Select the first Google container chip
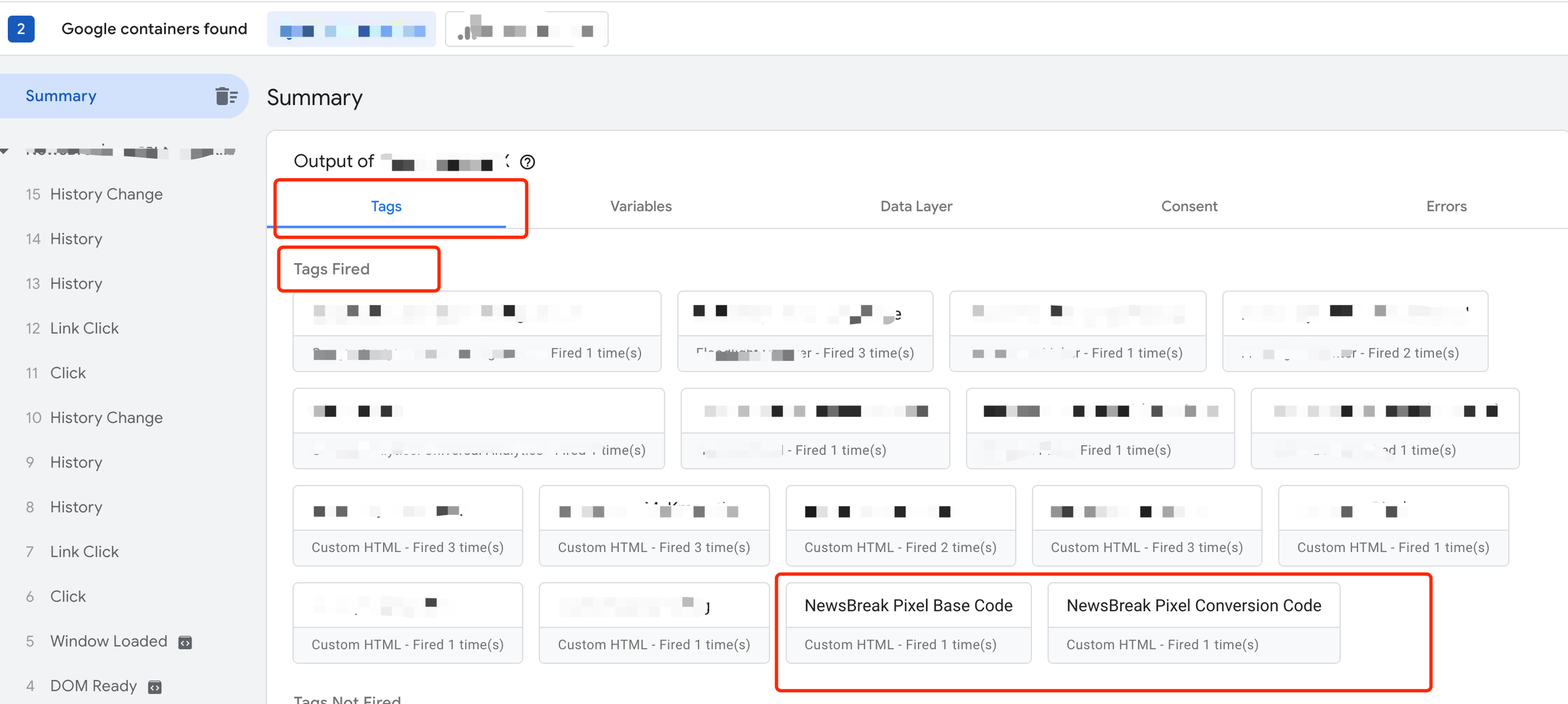This screenshot has width=1568, height=704. (x=351, y=29)
